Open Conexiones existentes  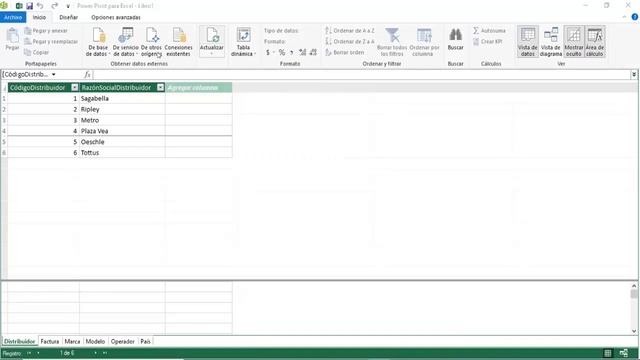(178, 42)
